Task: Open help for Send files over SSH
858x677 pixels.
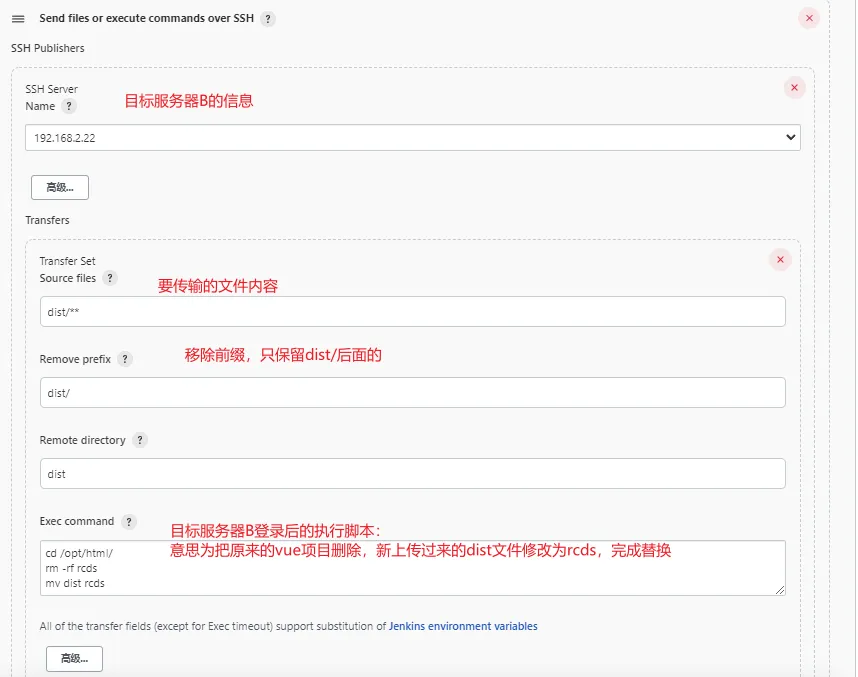Action: point(268,19)
